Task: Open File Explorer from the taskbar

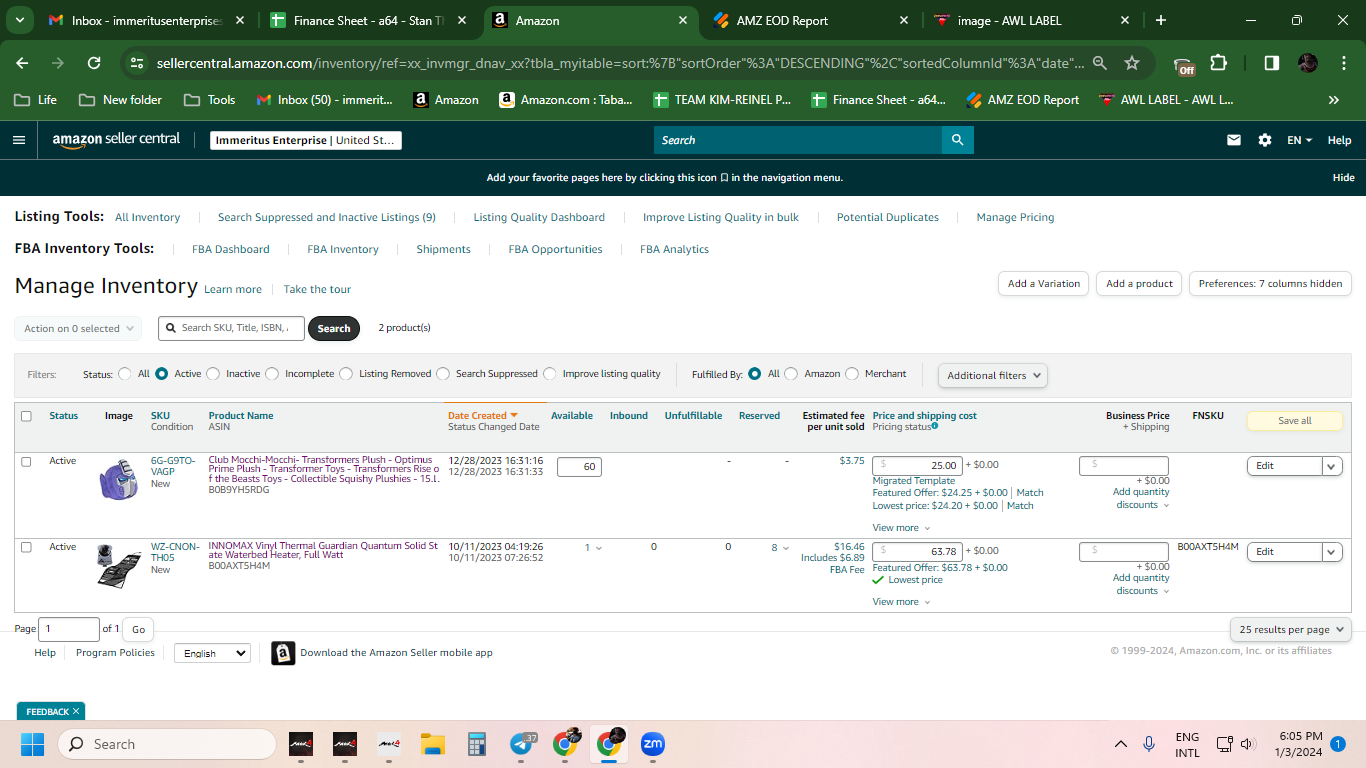Action: click(x=432, y=744)
